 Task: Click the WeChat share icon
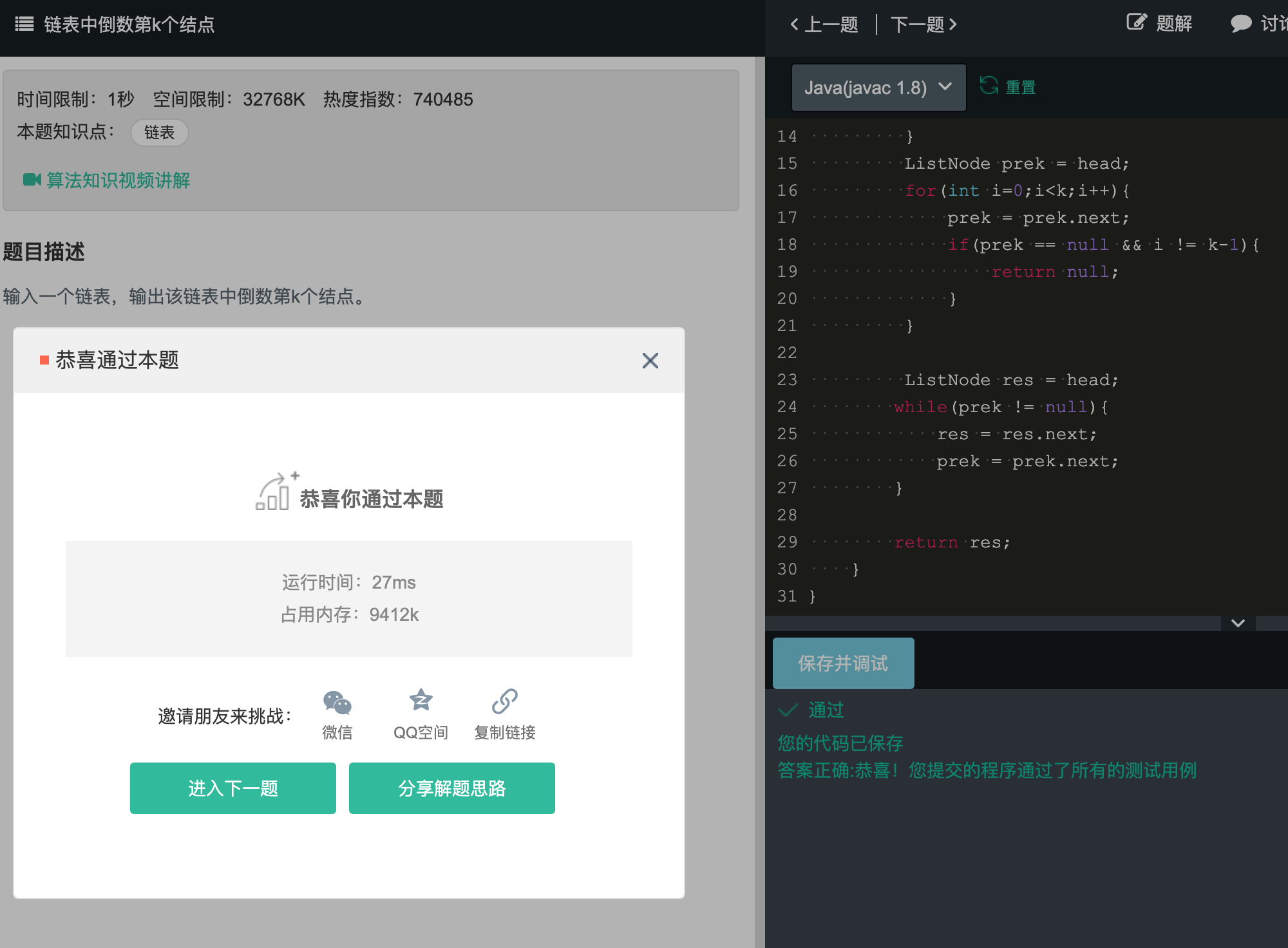tap(337, 702)
